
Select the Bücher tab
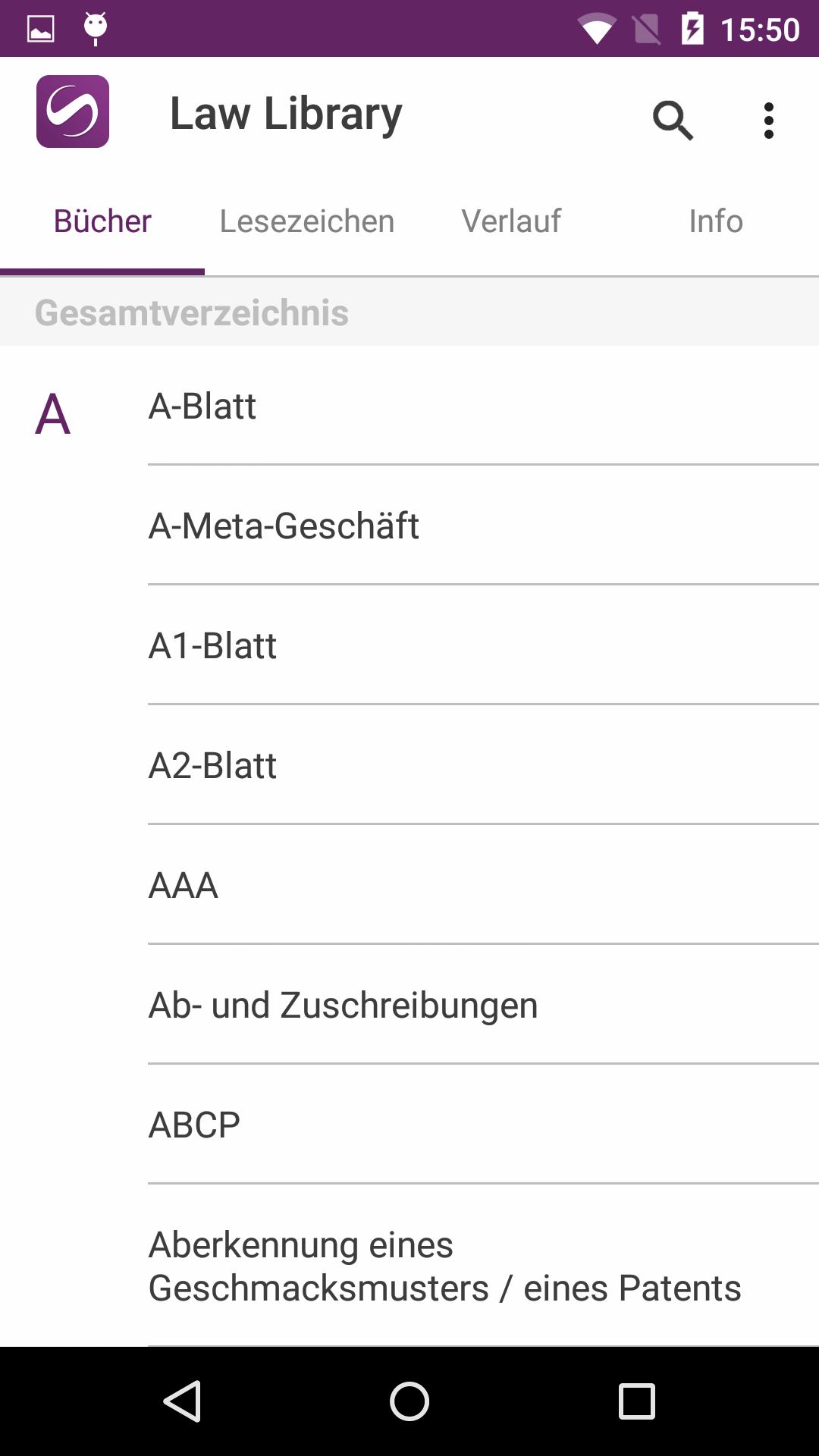tap(102, 221)
